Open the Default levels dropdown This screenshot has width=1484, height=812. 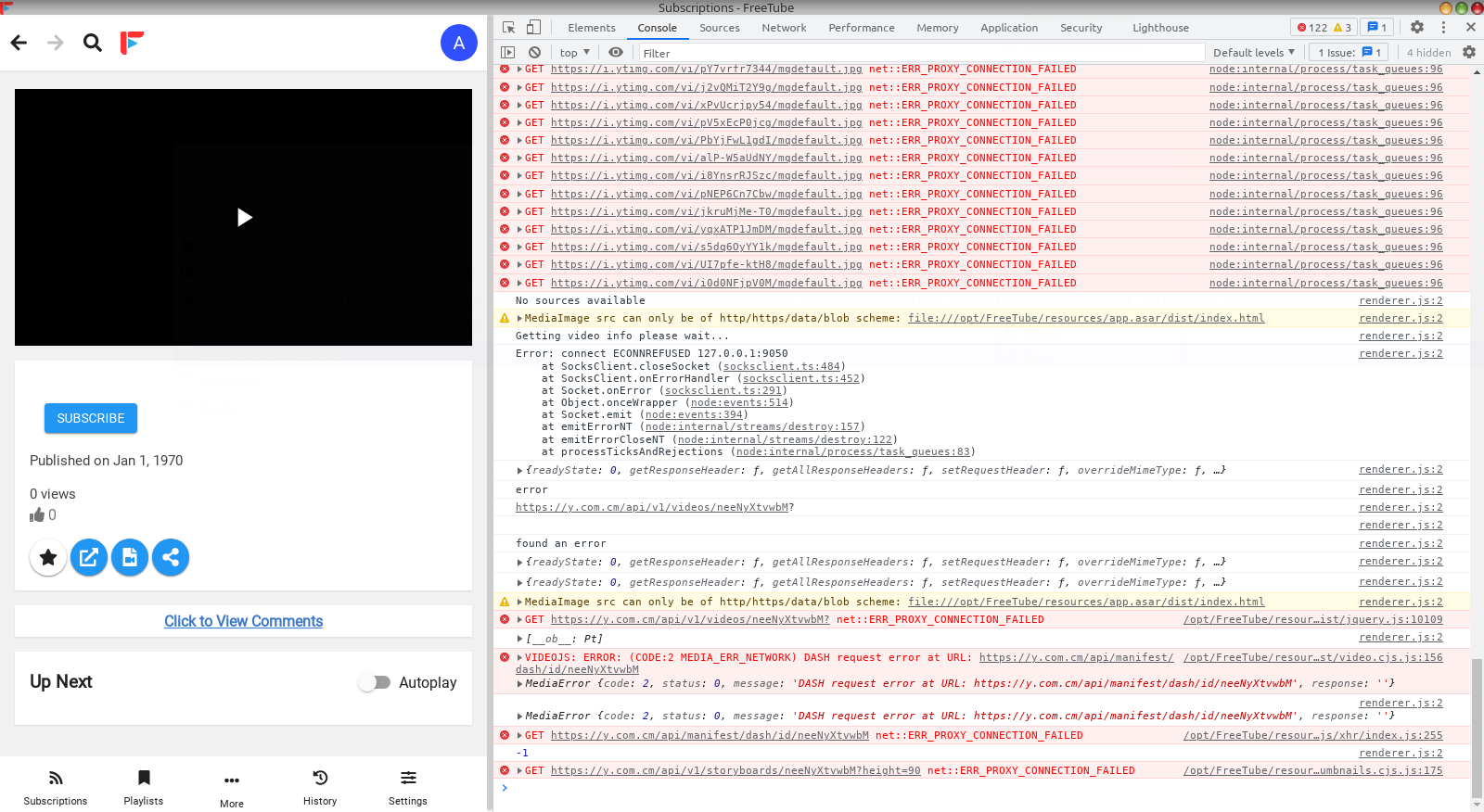[x=1254, y=53]
